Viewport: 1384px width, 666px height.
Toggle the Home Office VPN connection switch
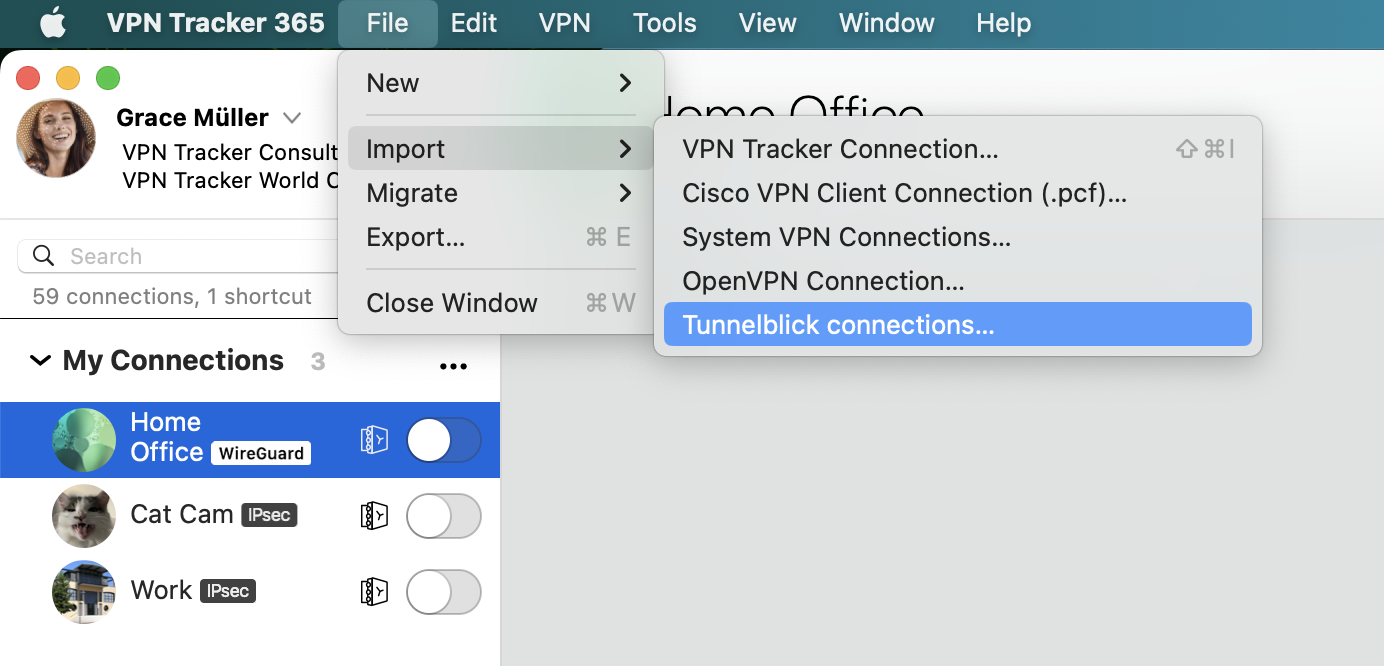pos(443,439)
